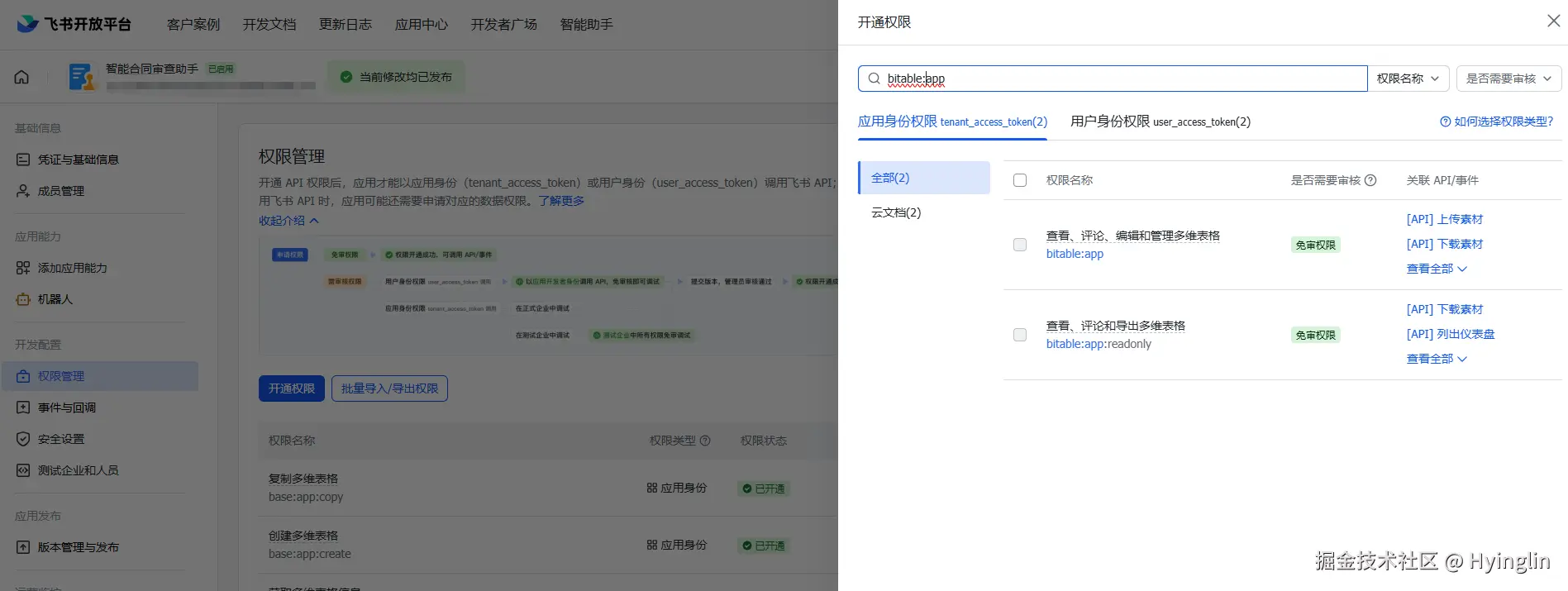
Task: Click the 安全设置 shield icon
Action: [x=23, y=439]
